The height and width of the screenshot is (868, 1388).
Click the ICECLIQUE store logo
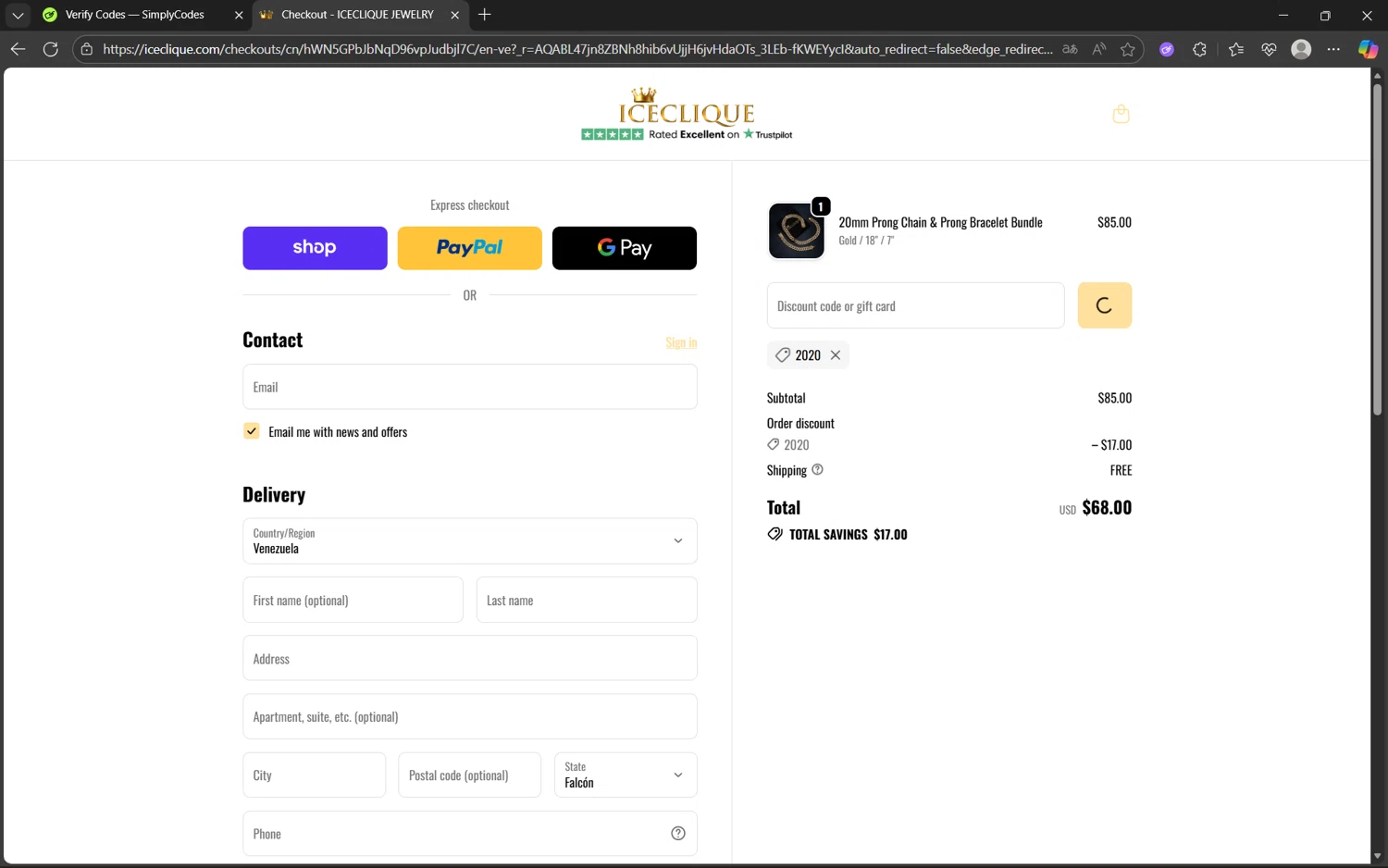[687, 107]
